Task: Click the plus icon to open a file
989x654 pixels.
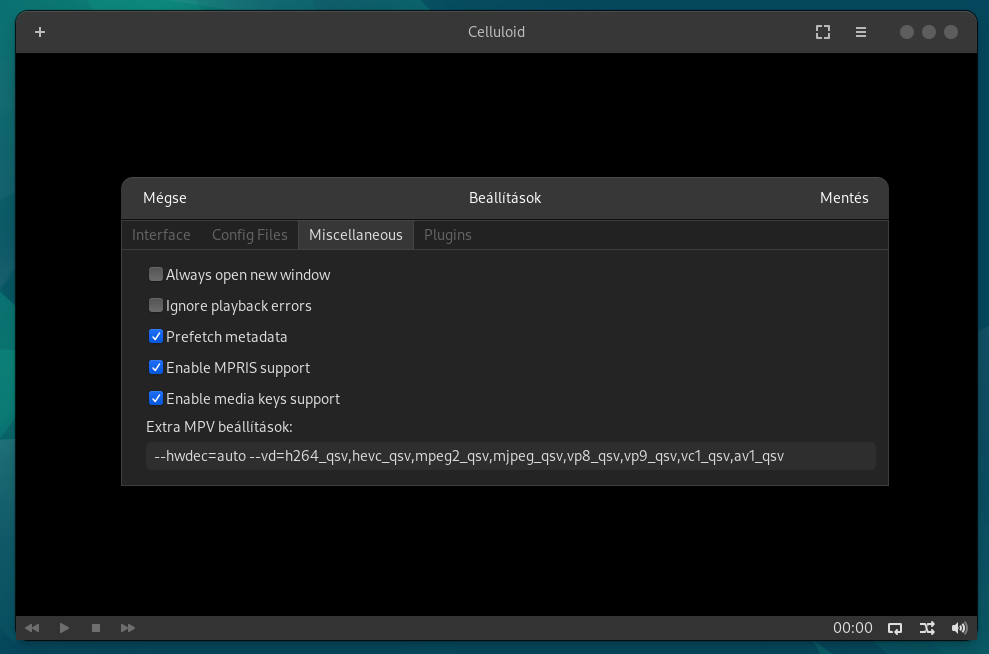Action: point(40,32)
